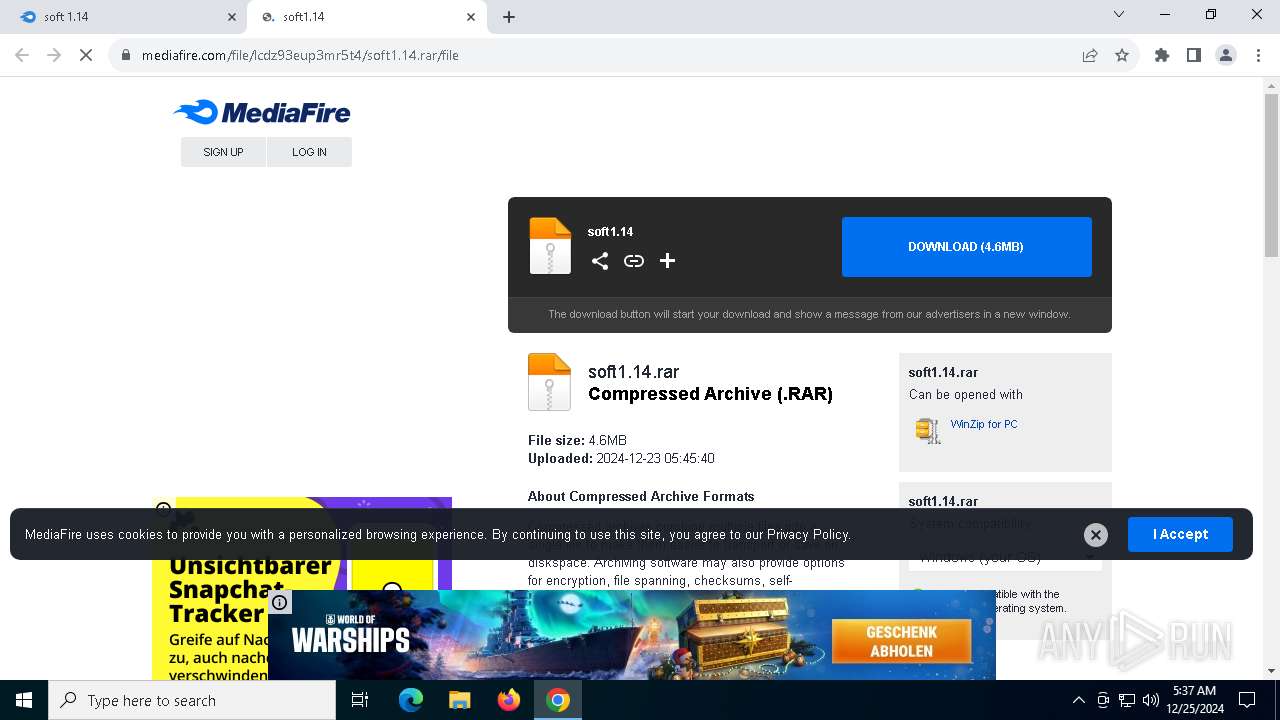Click 'About Compressed Archive Formats' heading
The width and height of the screenshot is (1280, 720).
[x=641, y=496]
